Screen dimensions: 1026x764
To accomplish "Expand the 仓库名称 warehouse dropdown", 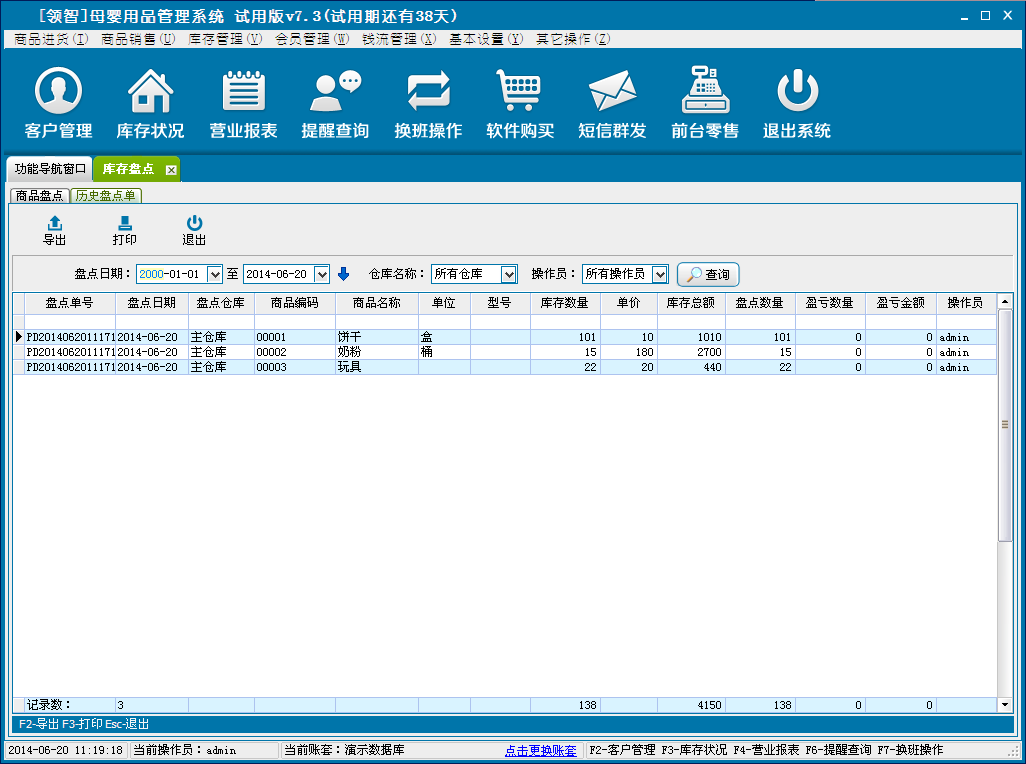I will pyautogui.click(x=509, y=274).
